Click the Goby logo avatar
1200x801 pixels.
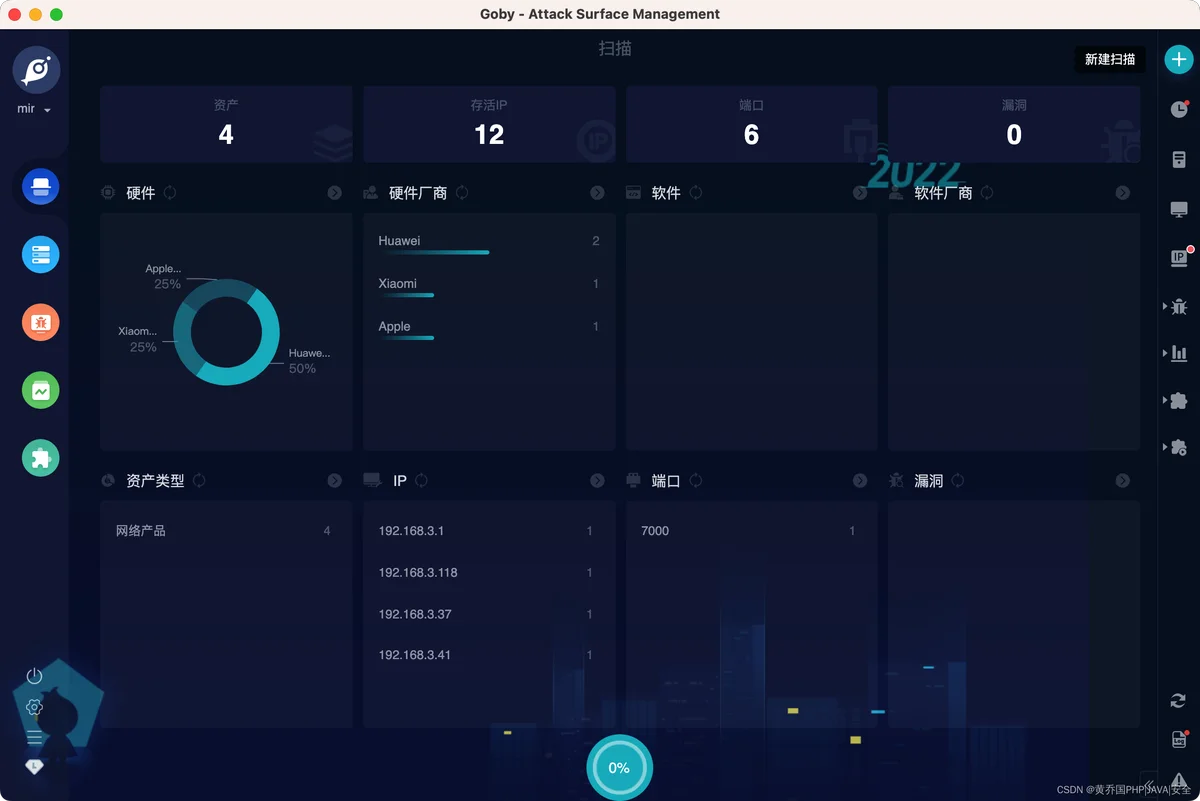pyautogui.click(x=36, y=69)
